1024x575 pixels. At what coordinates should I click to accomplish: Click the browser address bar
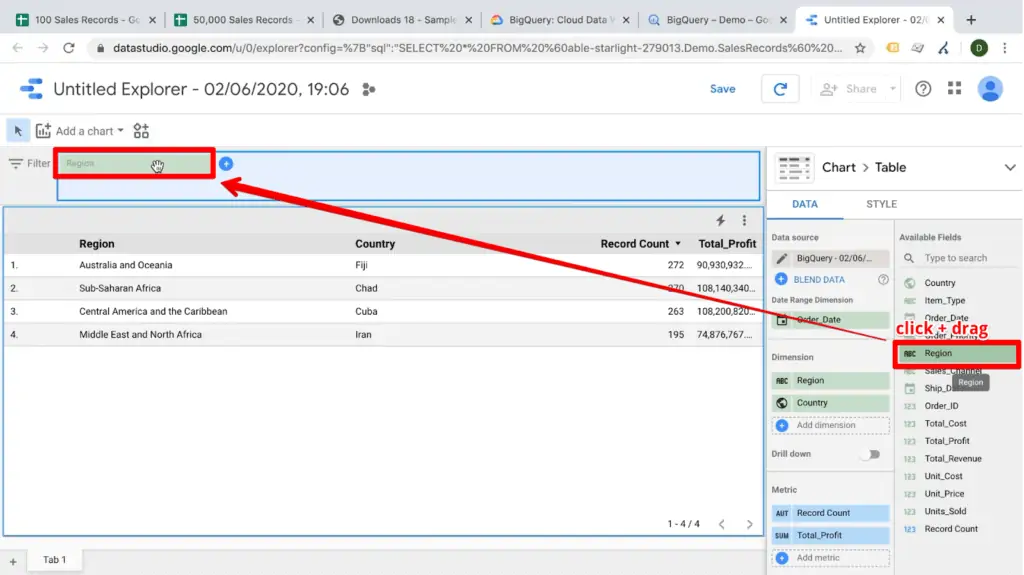[x=477, y=48]
